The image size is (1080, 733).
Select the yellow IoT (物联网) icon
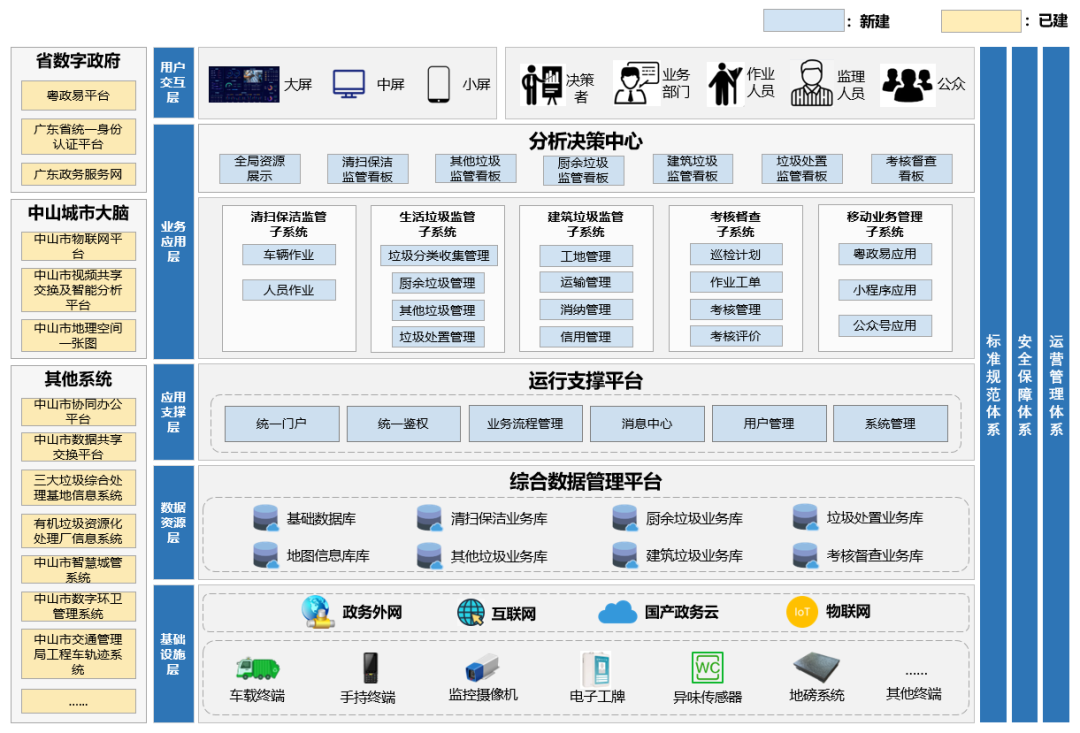[802, 612]
